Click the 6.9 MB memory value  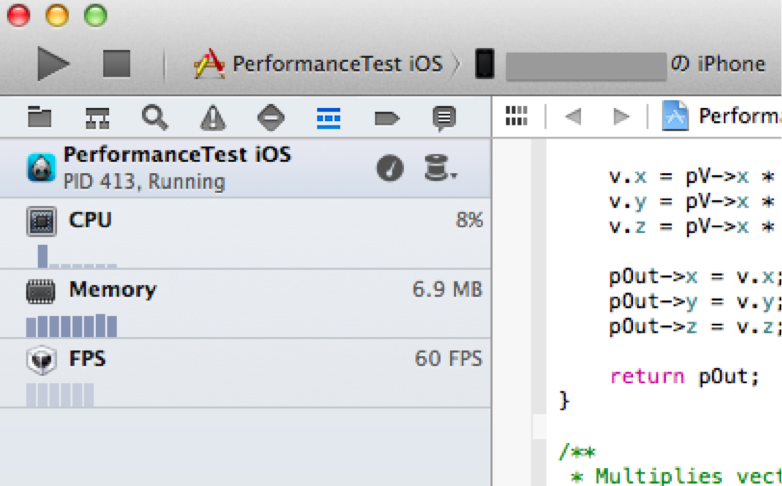click(x=447, y=289)
